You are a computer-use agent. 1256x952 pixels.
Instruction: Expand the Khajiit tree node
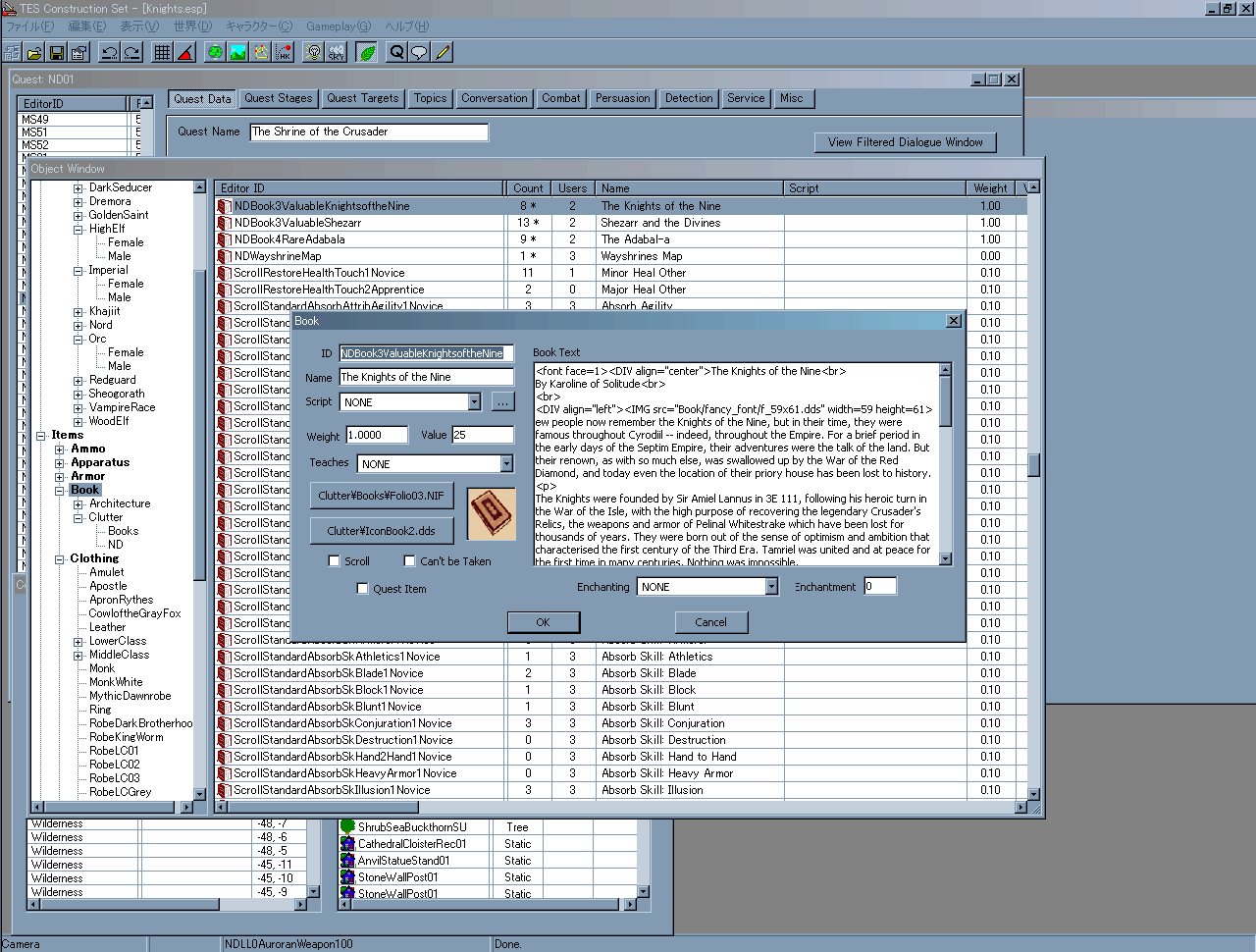78,311
